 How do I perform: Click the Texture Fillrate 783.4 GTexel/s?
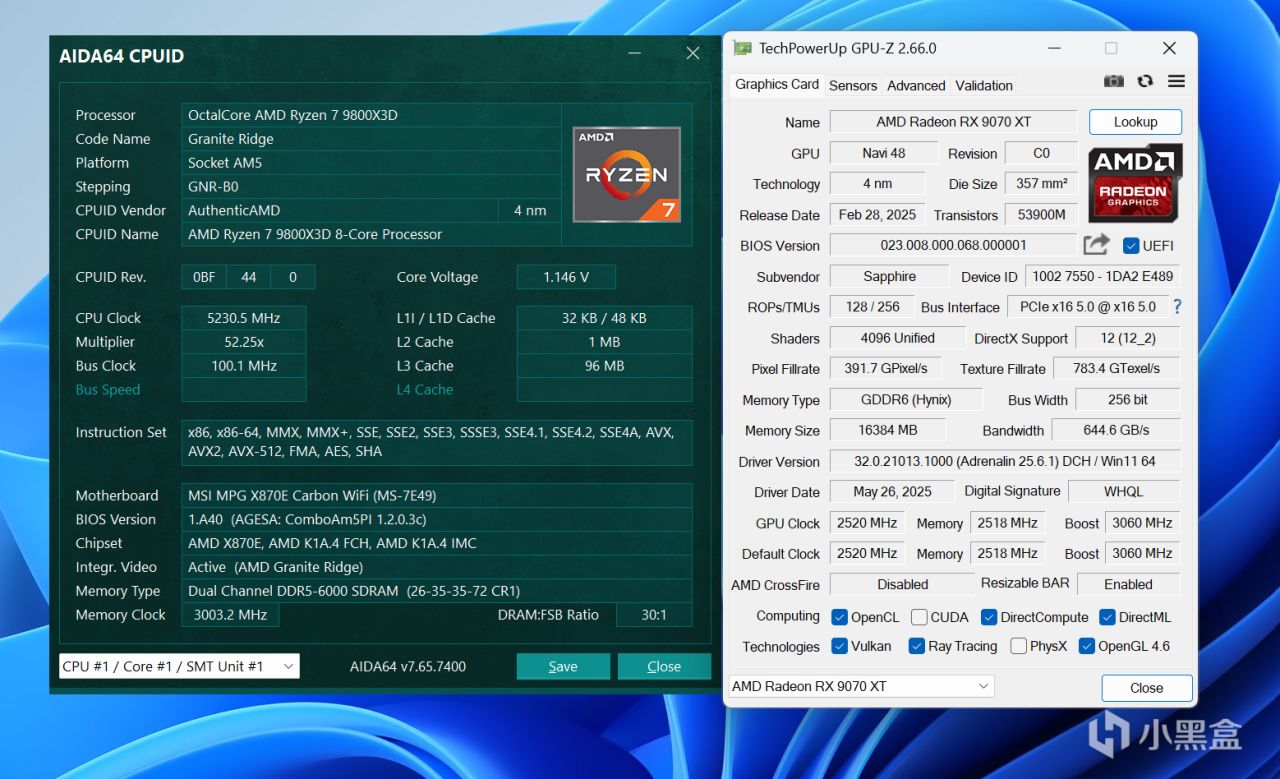[1117, 368]
